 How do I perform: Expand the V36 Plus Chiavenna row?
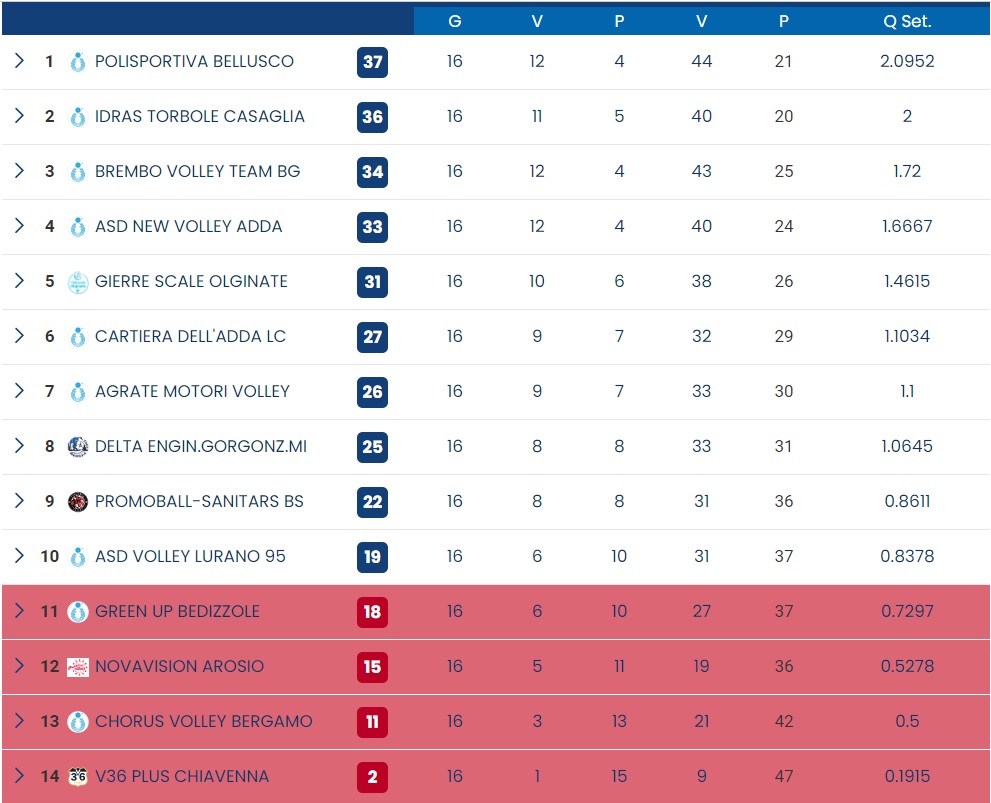tap(19, 776)
